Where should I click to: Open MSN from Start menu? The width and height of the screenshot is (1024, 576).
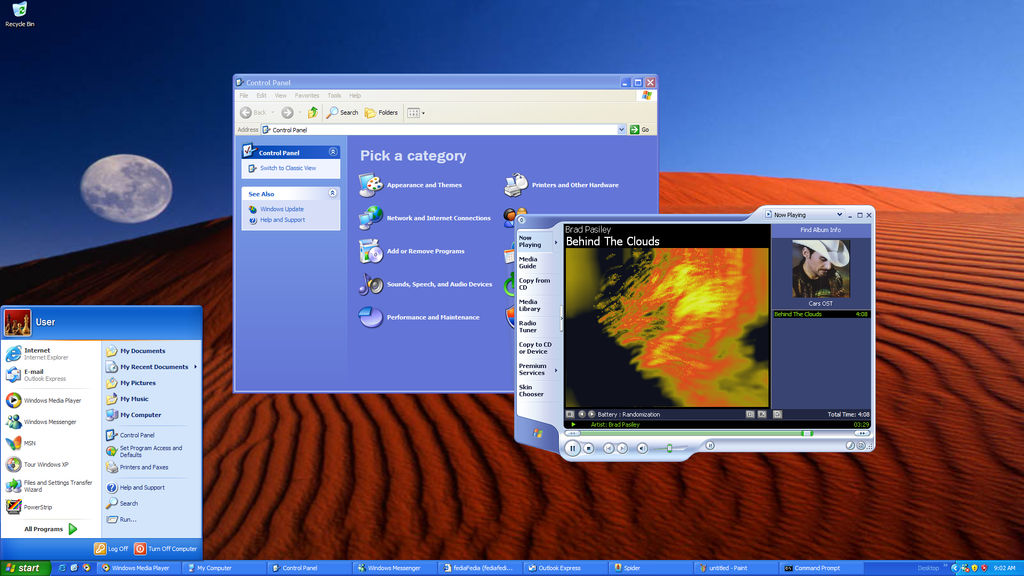[51, 443]
